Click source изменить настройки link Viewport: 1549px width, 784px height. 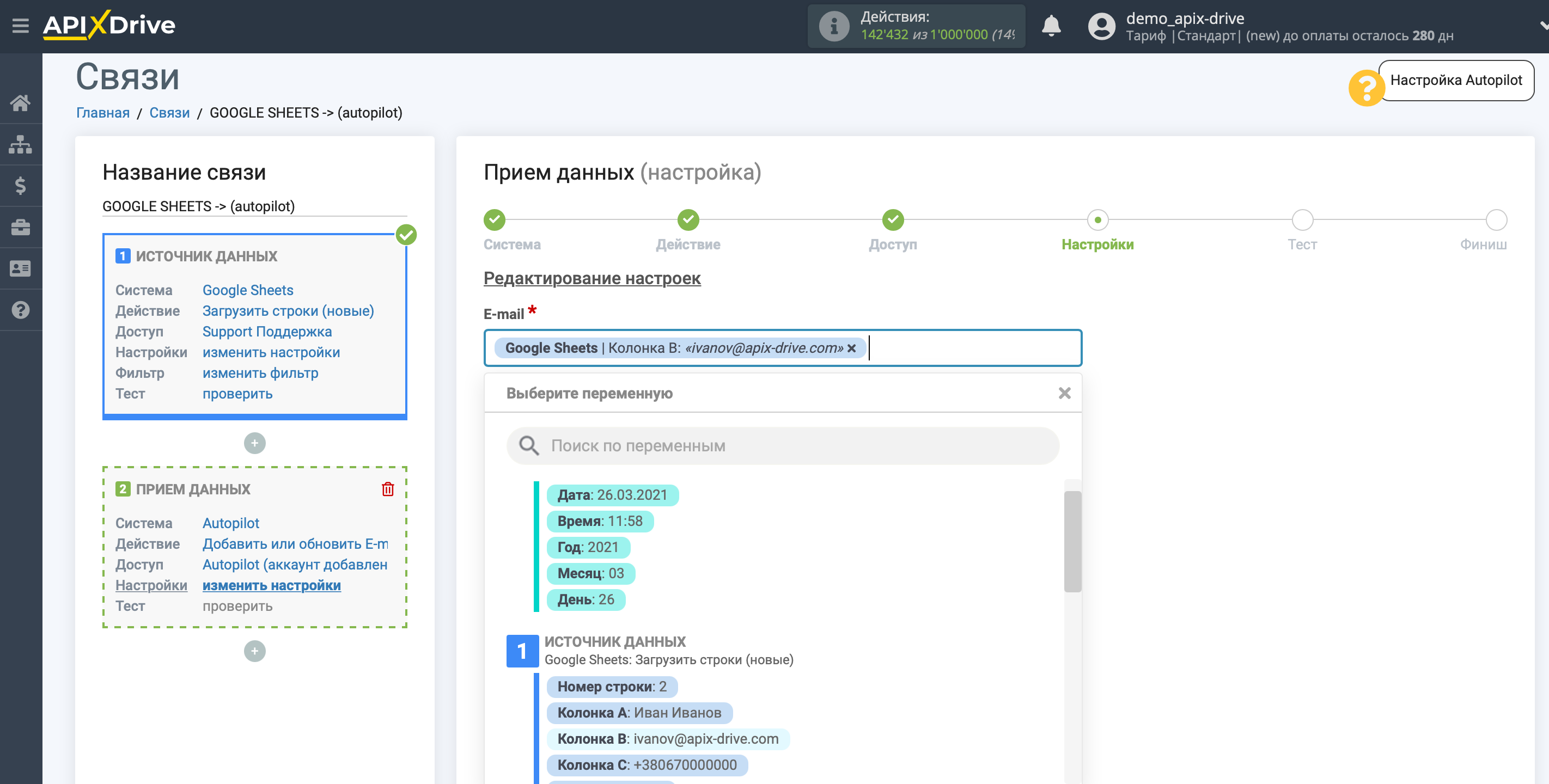tap(271, 352)
